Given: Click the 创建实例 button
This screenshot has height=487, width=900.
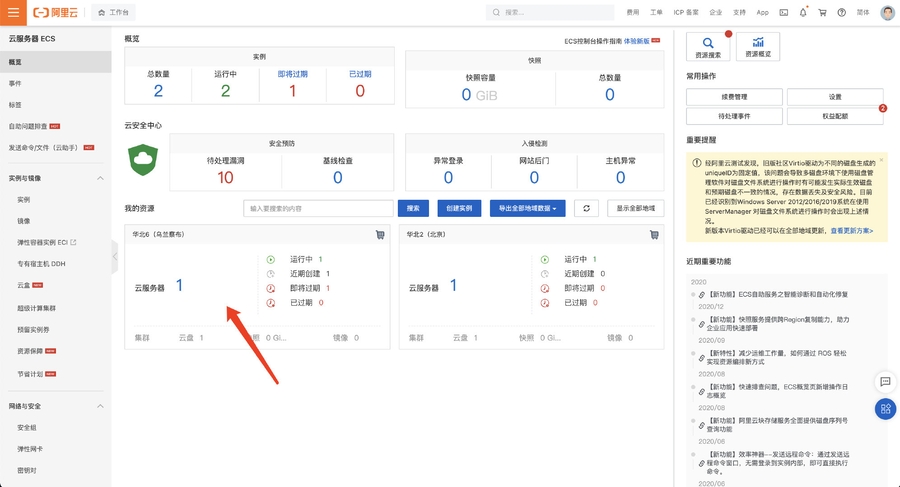Looking at the screenshot, I should (459, 208).
